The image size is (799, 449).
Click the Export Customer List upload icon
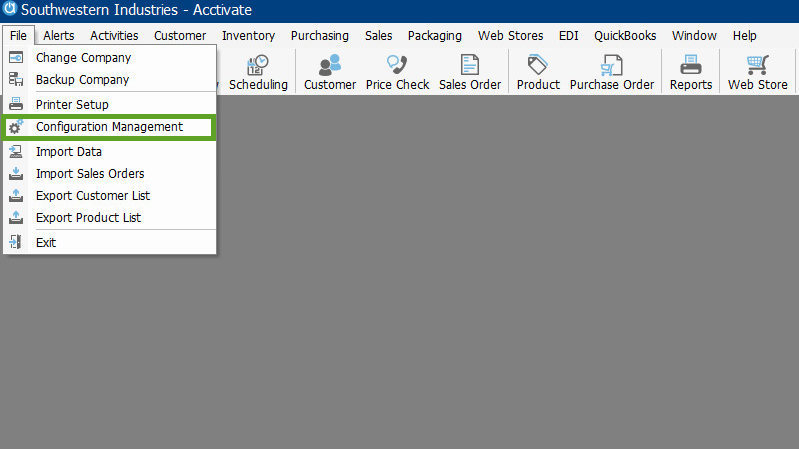(16, 196)
